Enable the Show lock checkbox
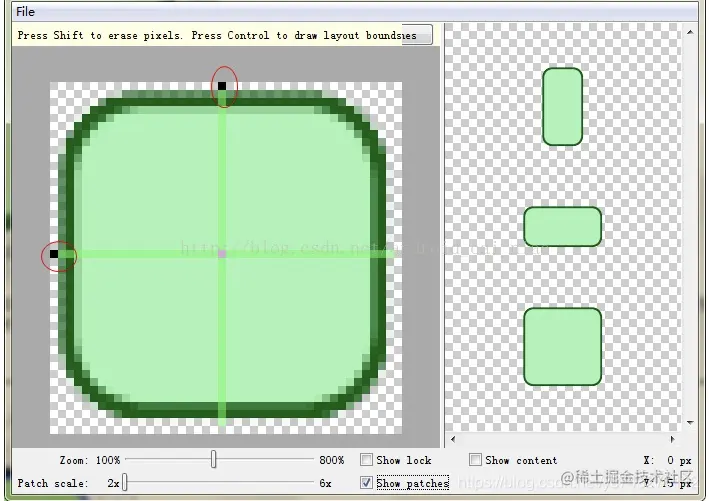The height and width of the screenshot is (501, 709). point(366,460)
